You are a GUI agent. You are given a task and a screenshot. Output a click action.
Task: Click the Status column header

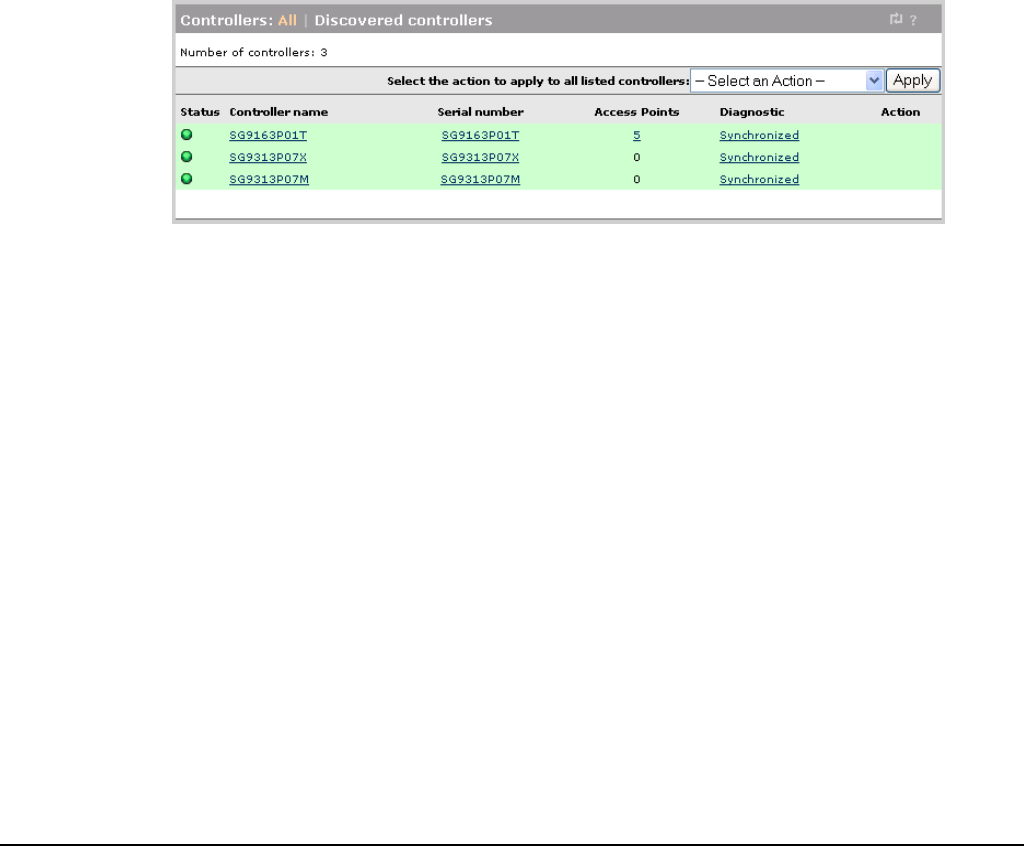200,112
